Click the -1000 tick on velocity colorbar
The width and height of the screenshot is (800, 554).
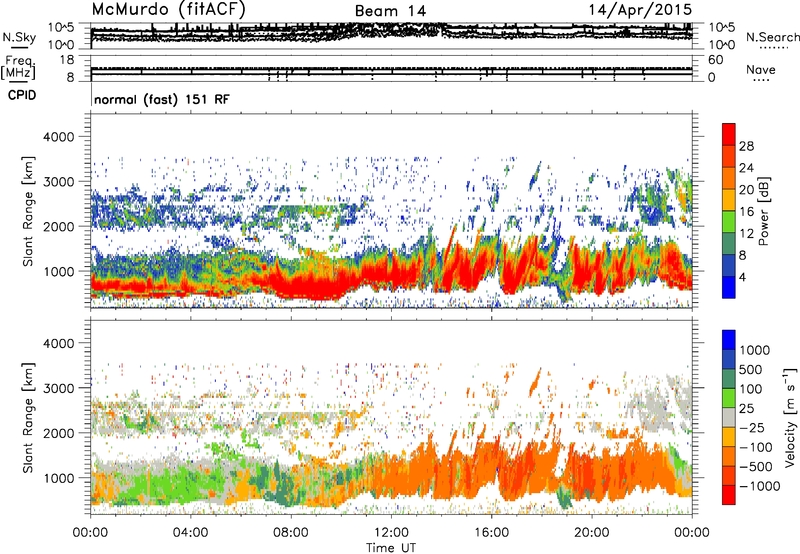click(x=760, y=486)
